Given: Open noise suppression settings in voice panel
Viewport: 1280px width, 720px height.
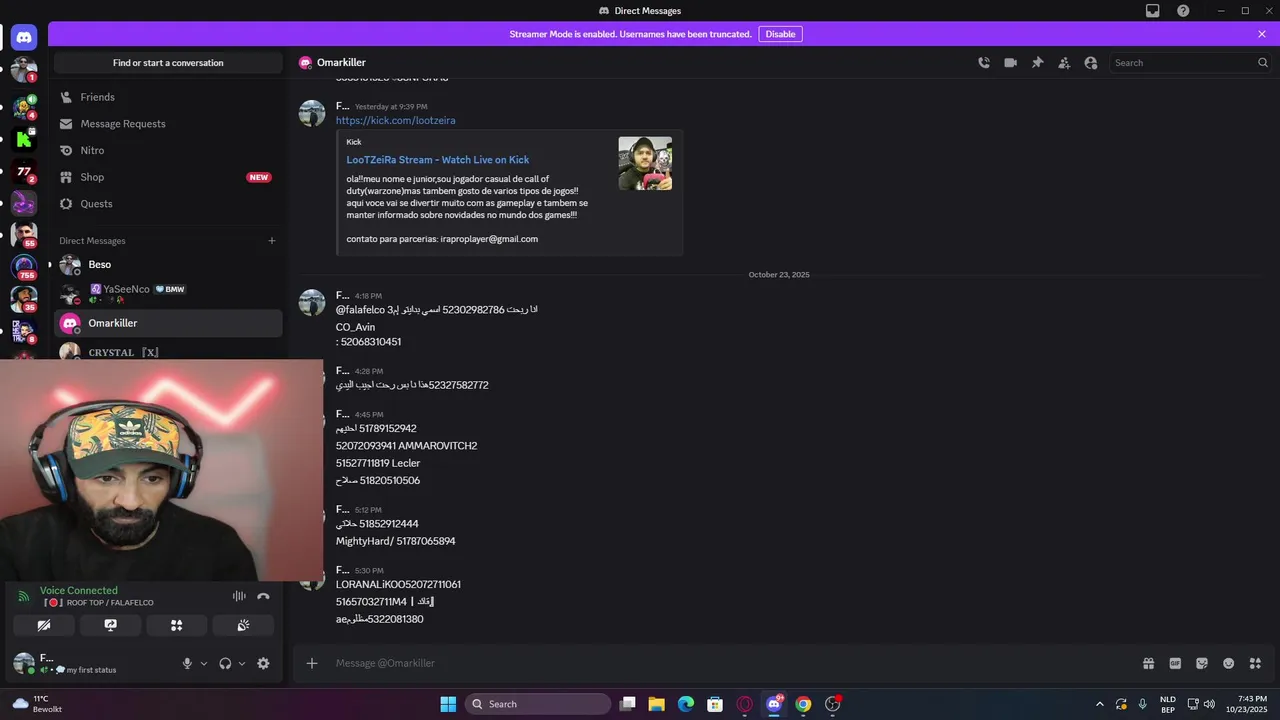Looking at the screenshot, I should [239, 596].
